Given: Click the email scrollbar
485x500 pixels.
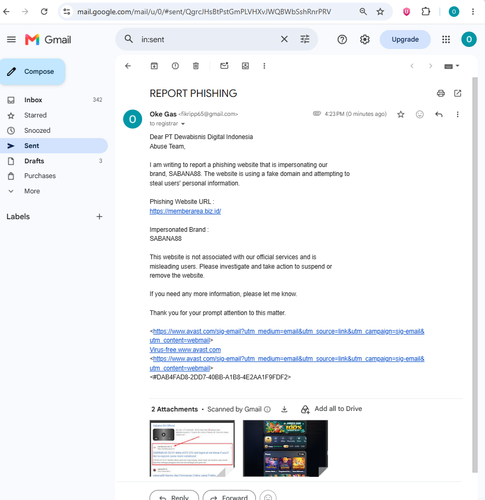Looking at the screenshot, I should pos(475,275).
